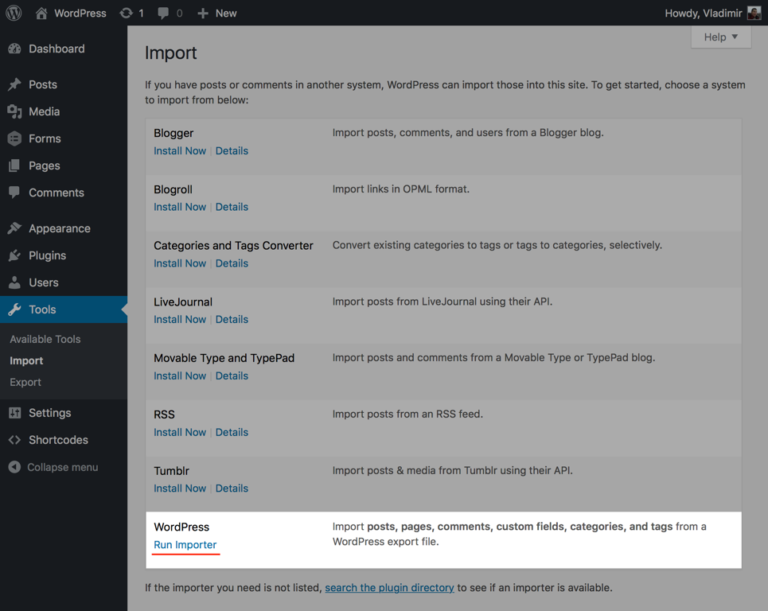Click the Plugins plug icon

(15, 255)
